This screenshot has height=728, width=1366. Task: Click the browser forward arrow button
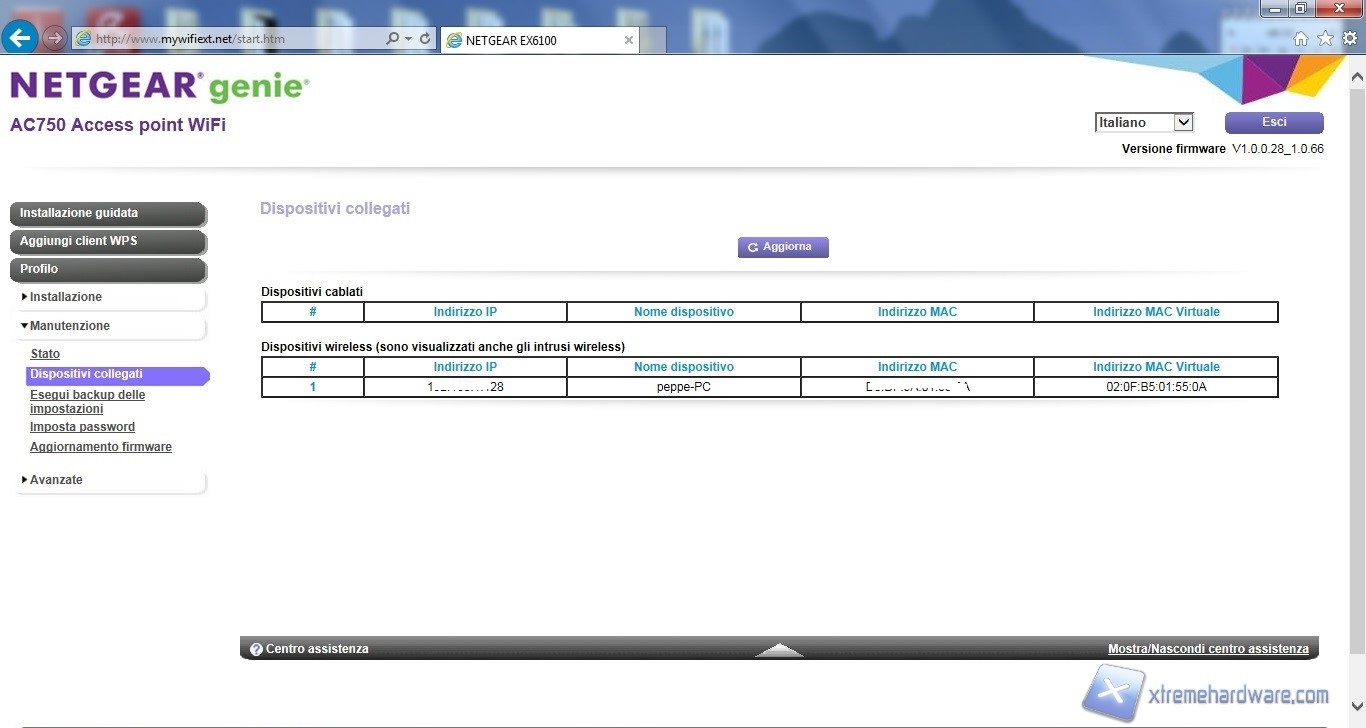click(x=55, y=39)
